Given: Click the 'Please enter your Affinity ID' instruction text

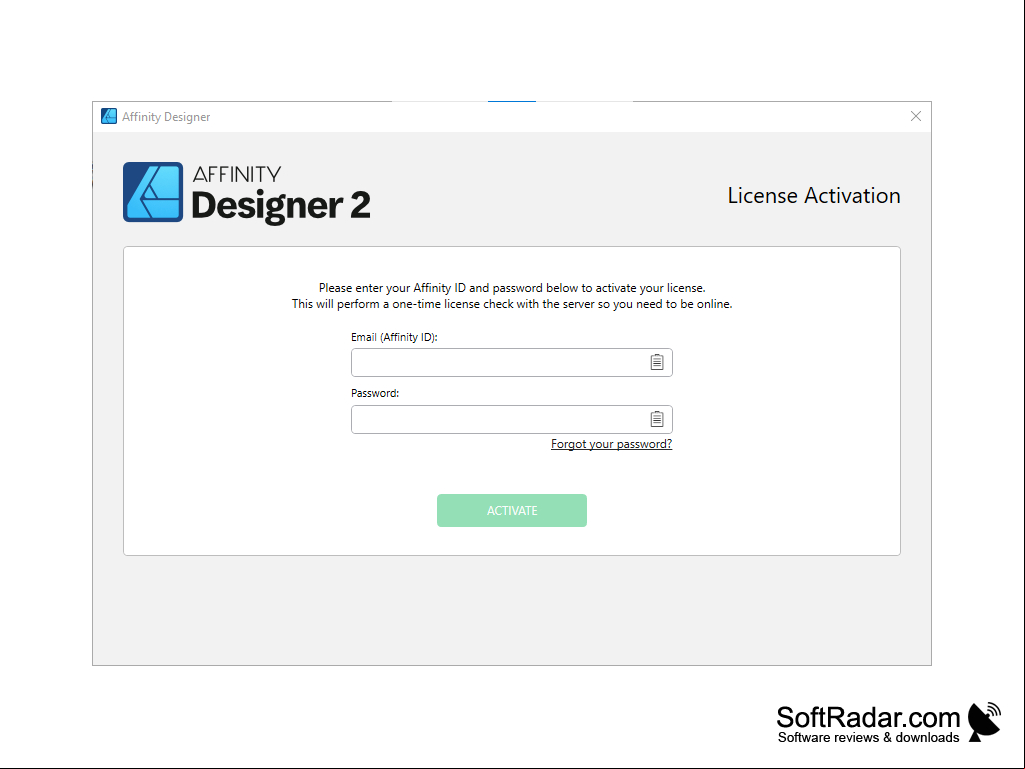Looking at the screenshot, I should [512, 288].
